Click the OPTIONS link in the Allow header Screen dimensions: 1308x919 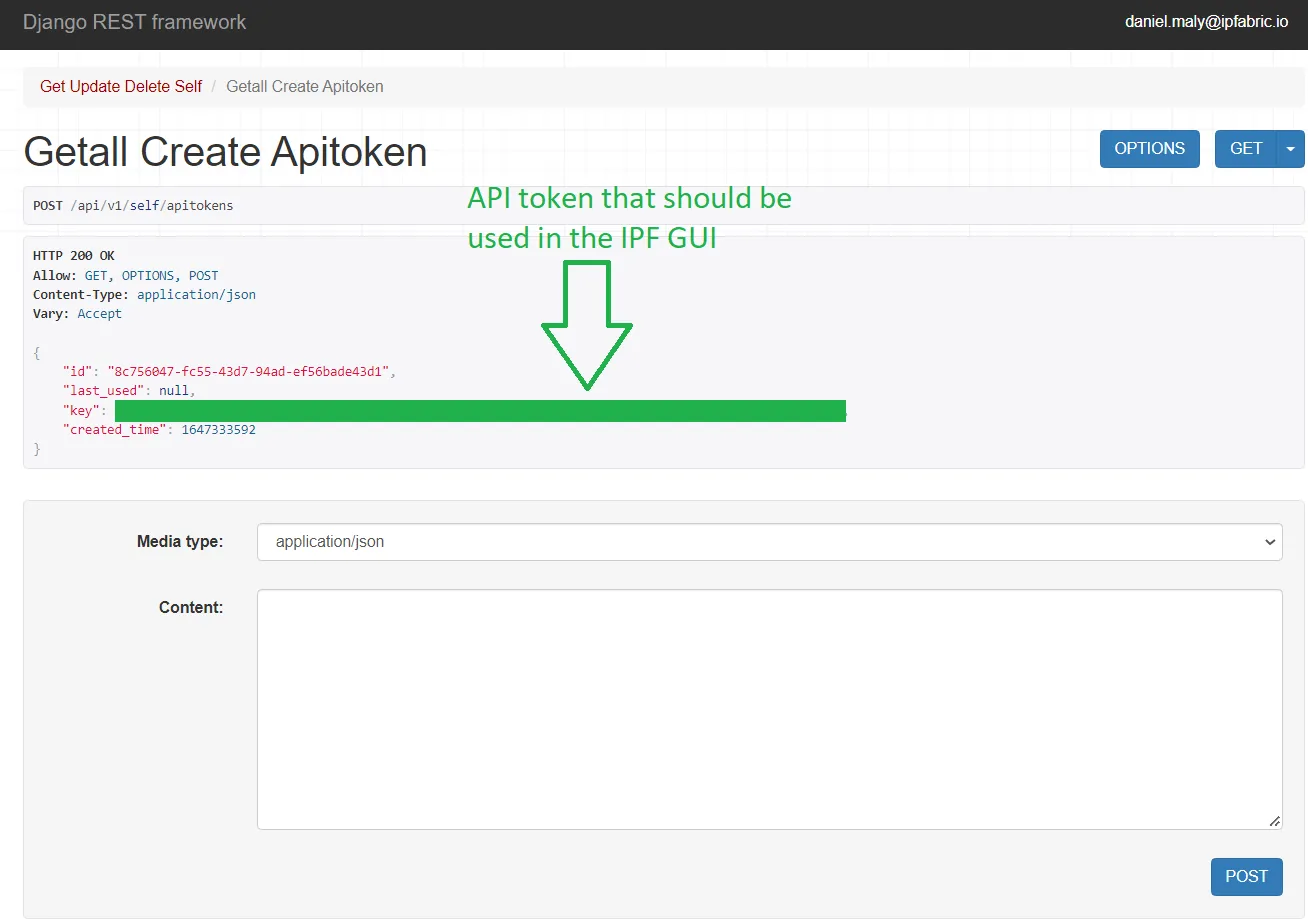coord(147,275)
